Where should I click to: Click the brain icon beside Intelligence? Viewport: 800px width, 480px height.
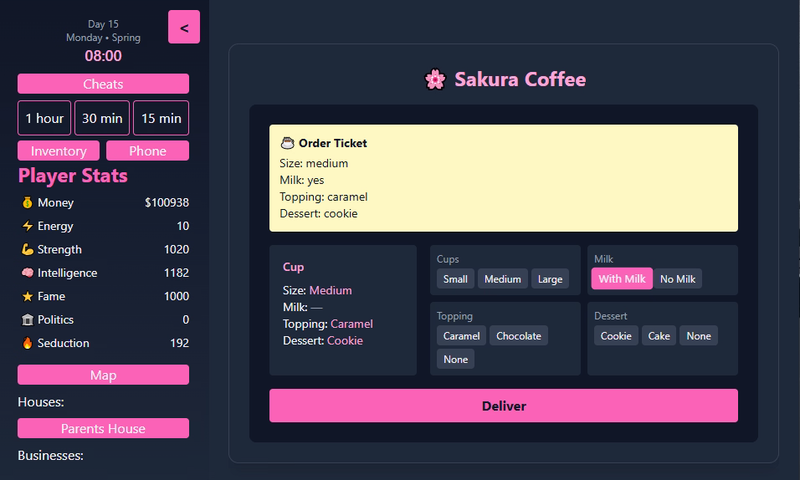coord(27,273)
